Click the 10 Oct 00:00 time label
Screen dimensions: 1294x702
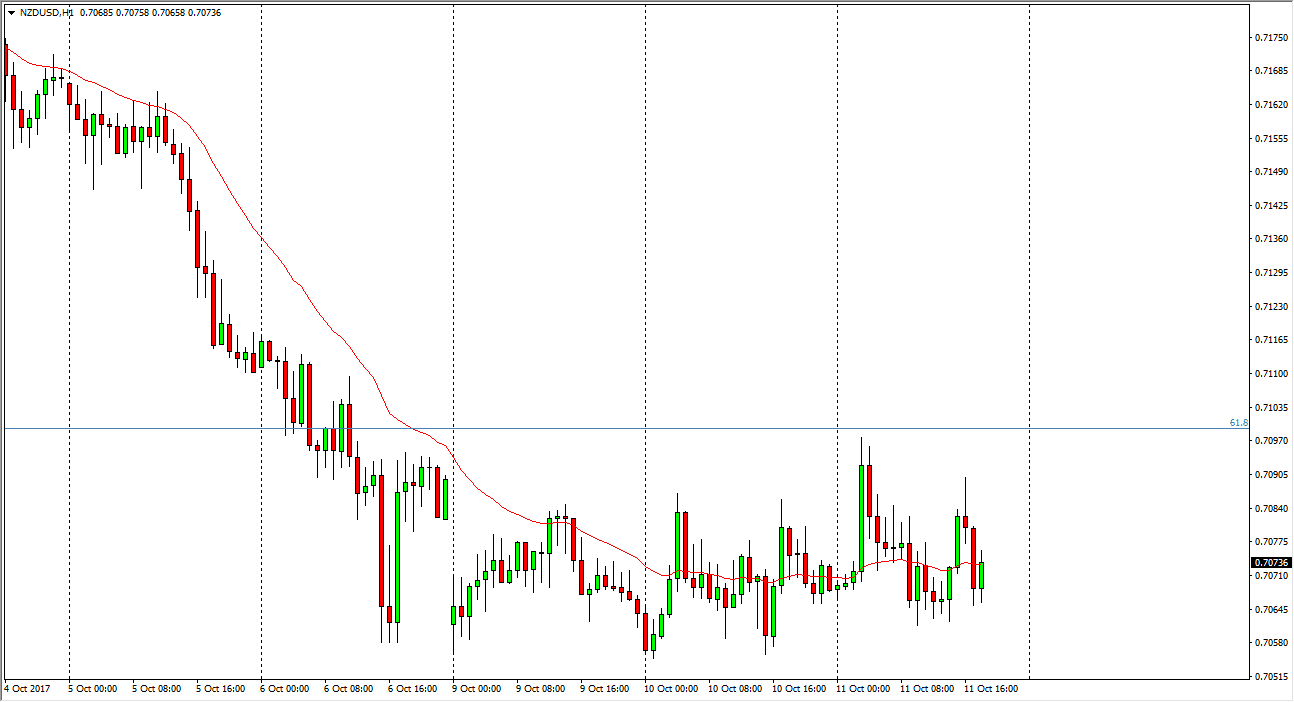[672, 689]
